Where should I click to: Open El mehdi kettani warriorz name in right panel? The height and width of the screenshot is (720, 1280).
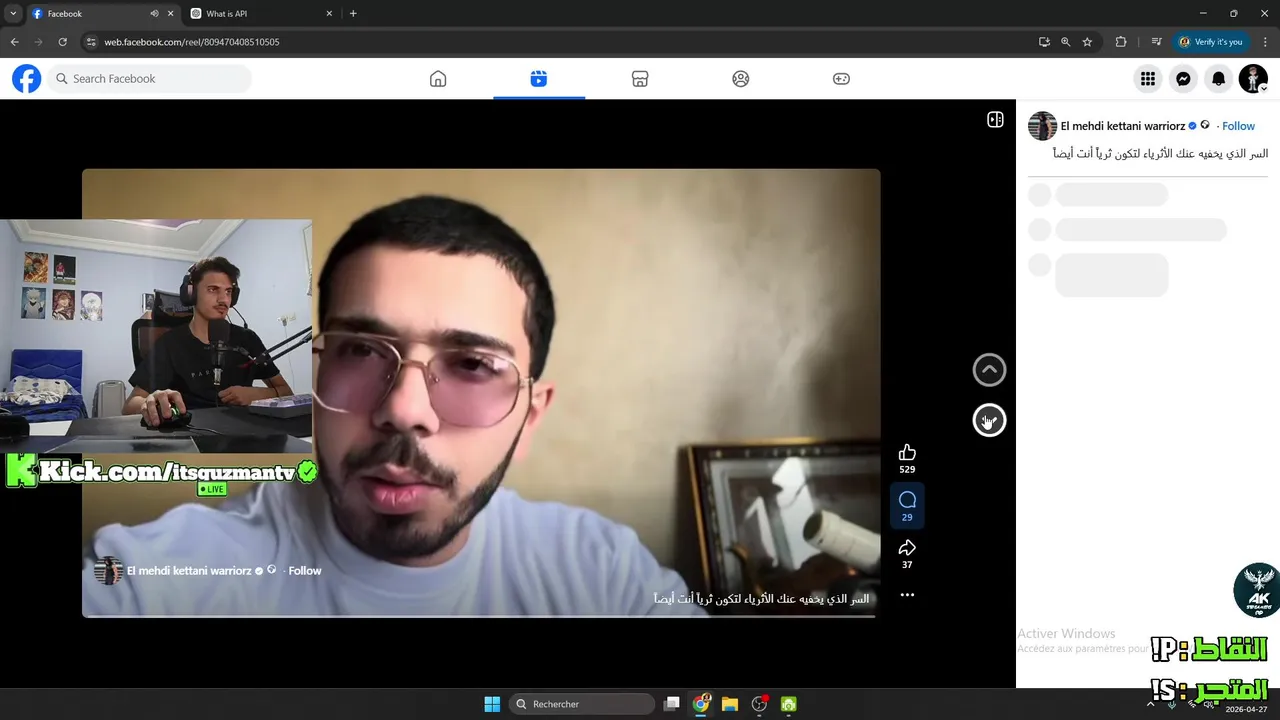1123,126
